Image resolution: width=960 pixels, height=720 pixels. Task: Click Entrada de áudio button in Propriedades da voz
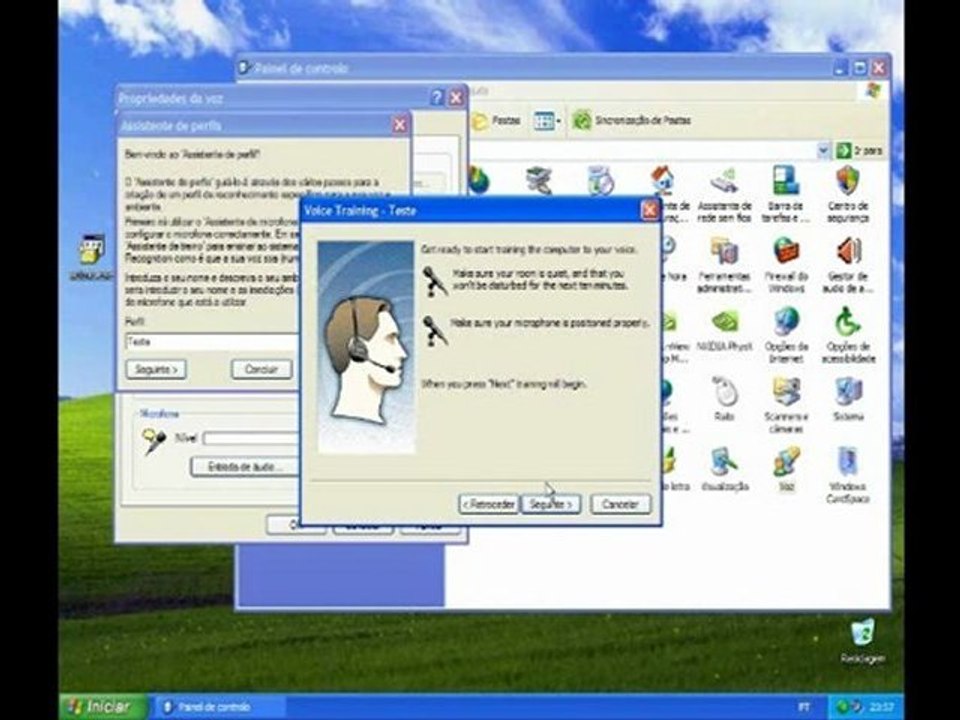[245, 467]
